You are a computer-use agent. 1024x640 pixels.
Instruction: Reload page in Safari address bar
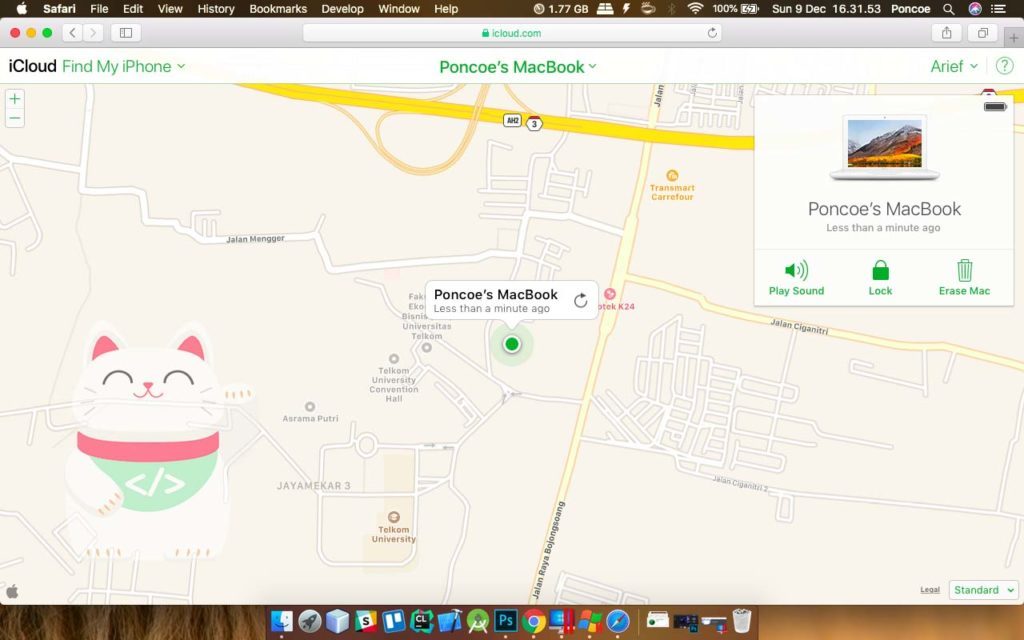(712, 33)
